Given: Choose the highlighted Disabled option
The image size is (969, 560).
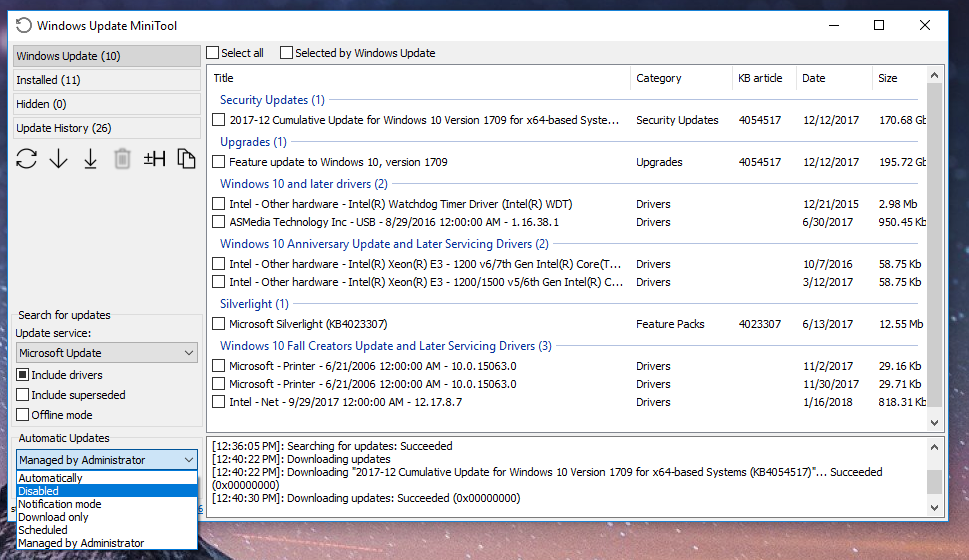Looking at the screenshot, I should 106,491.
